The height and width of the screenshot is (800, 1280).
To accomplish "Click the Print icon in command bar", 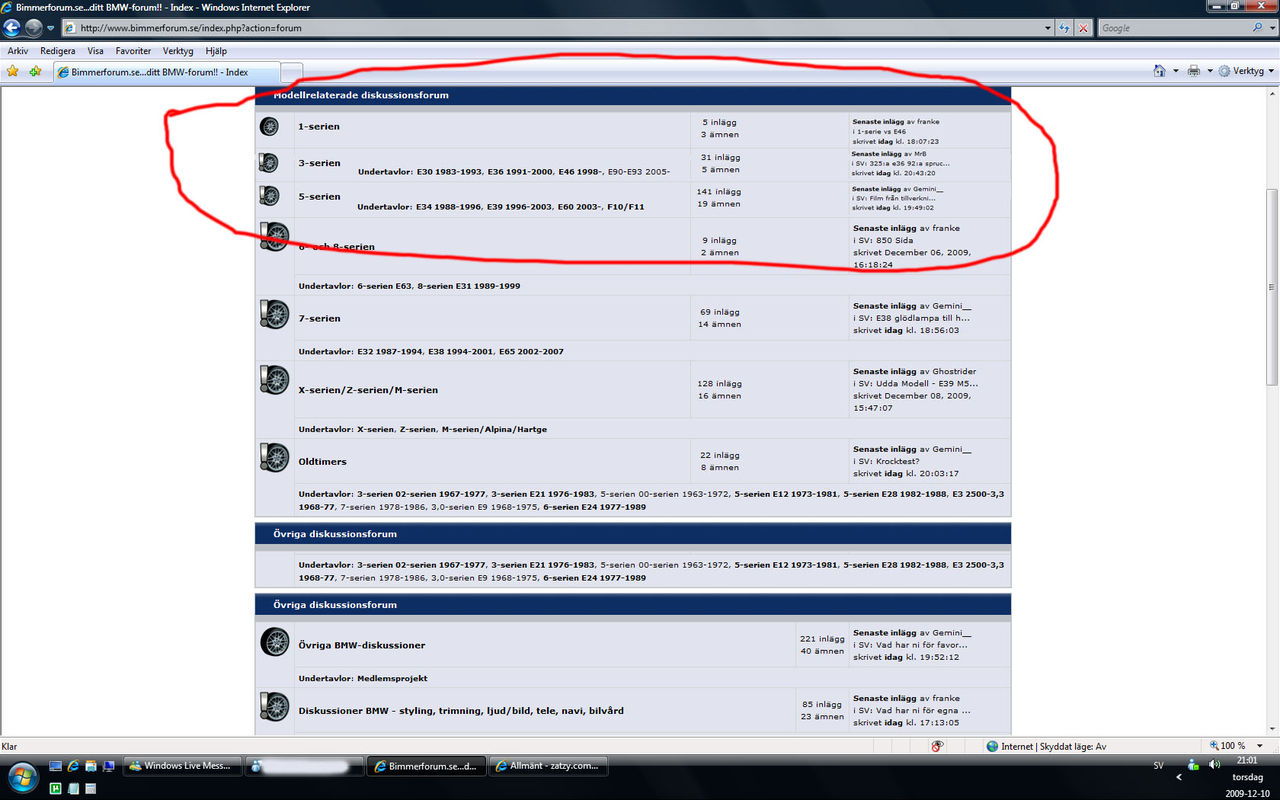I will [x=1193, y=71].
